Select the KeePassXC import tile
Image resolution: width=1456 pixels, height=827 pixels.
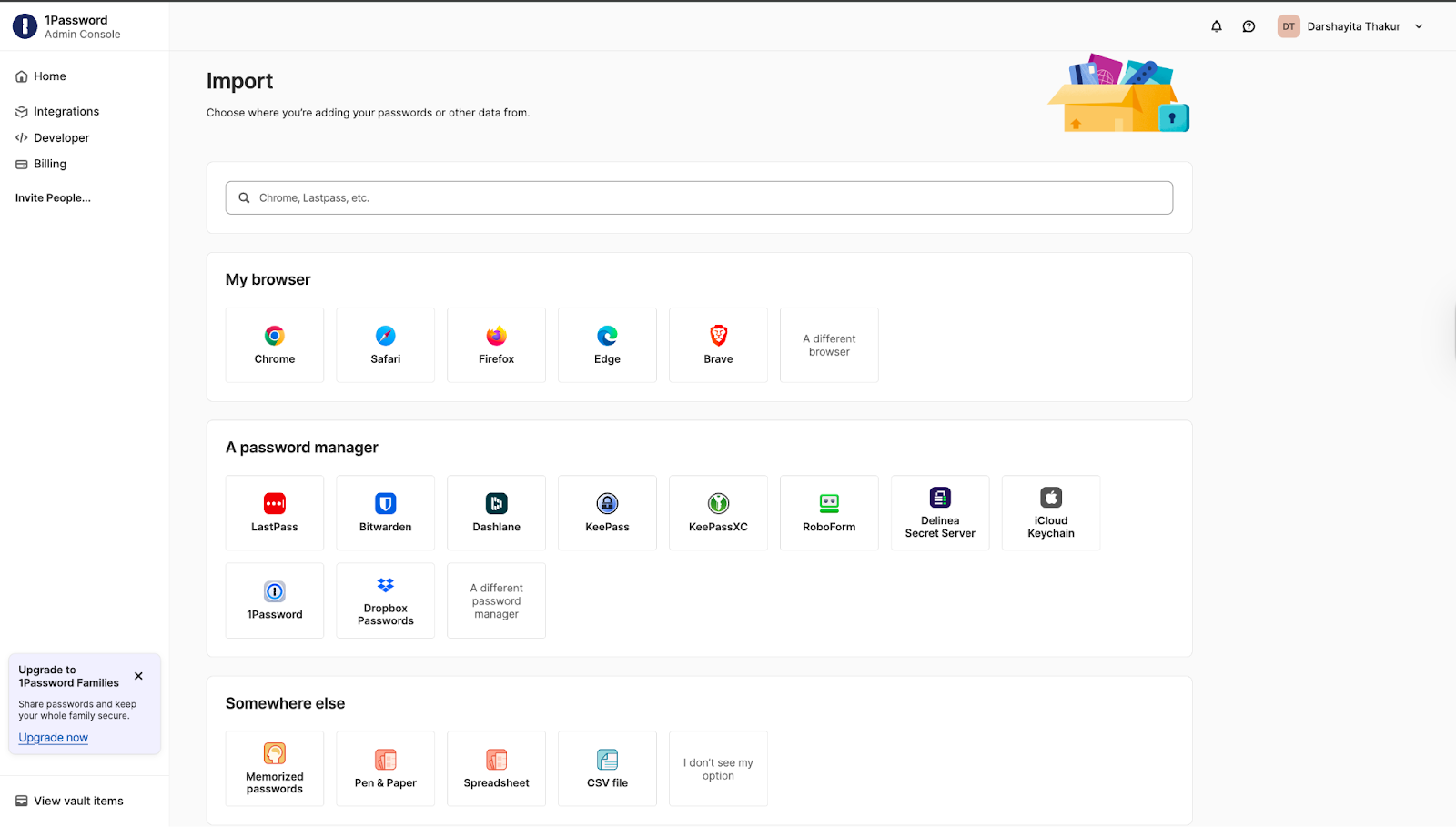(x=718, y=513)
